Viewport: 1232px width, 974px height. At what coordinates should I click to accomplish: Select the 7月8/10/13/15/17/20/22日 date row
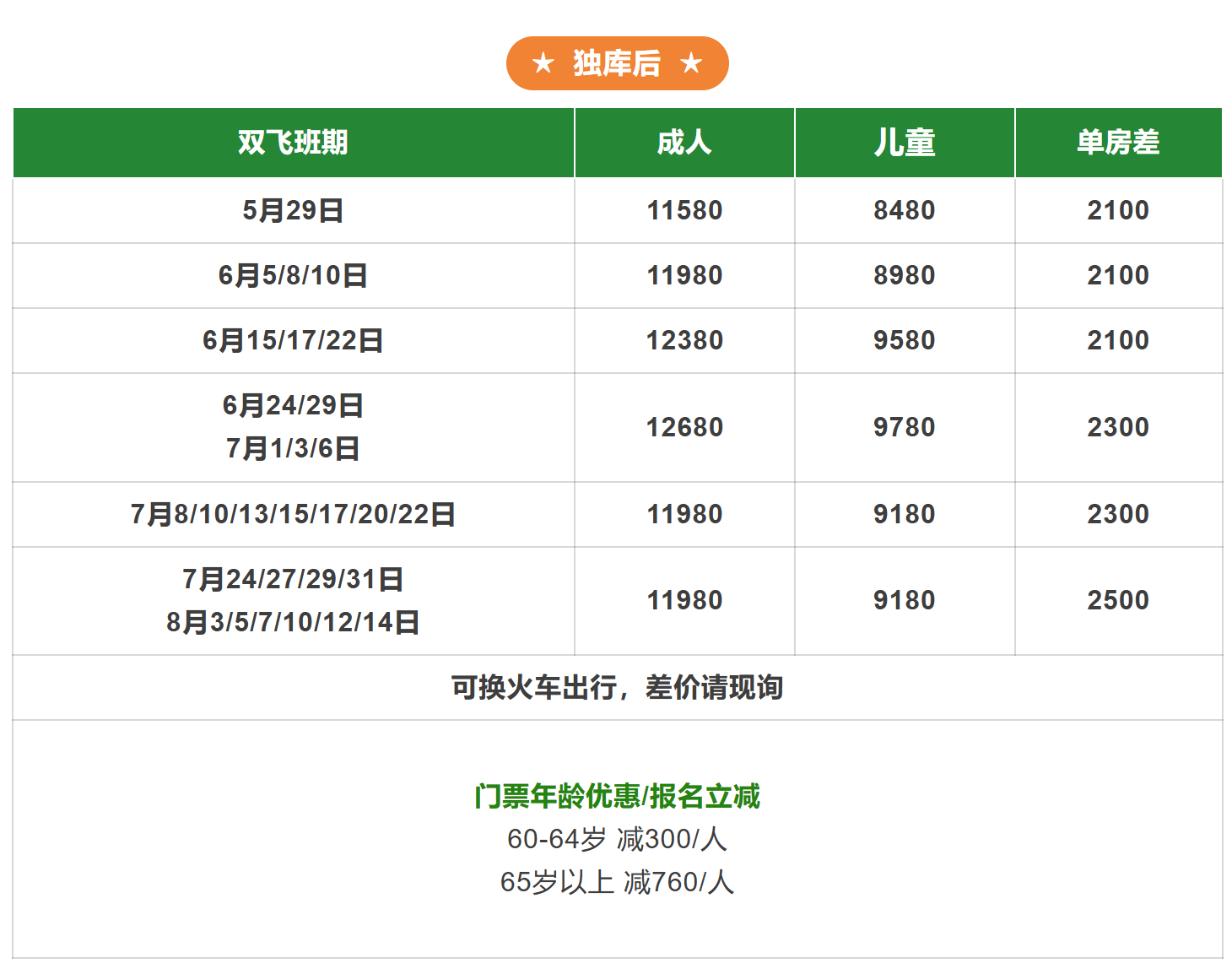[293, 514]
